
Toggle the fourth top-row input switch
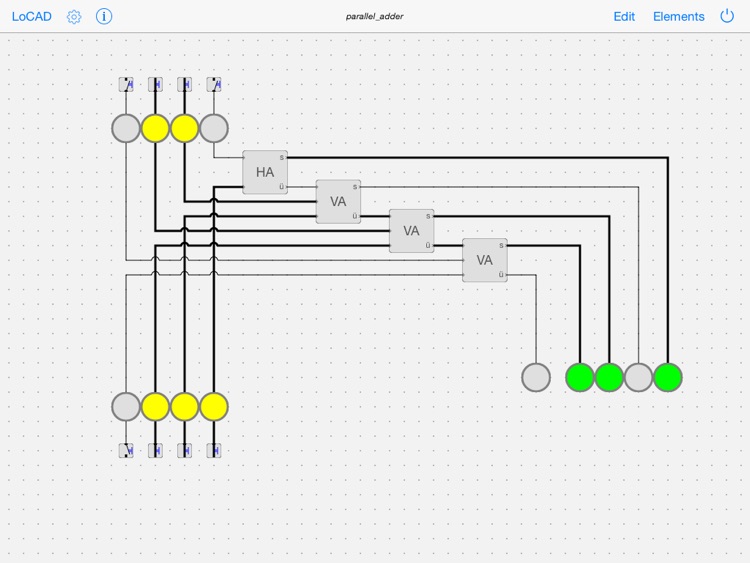click(x=214, y=84)
